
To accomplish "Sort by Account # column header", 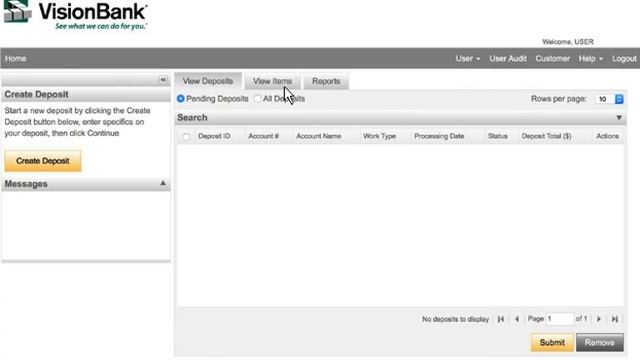I will coord(263,136).
